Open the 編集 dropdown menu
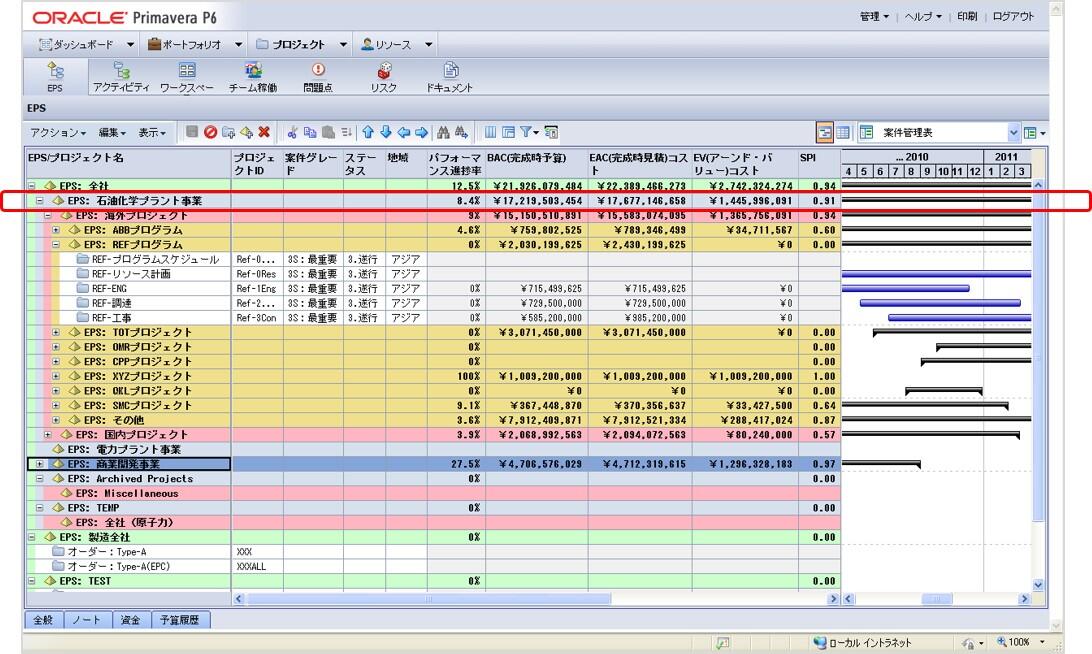 click(111, 132)
